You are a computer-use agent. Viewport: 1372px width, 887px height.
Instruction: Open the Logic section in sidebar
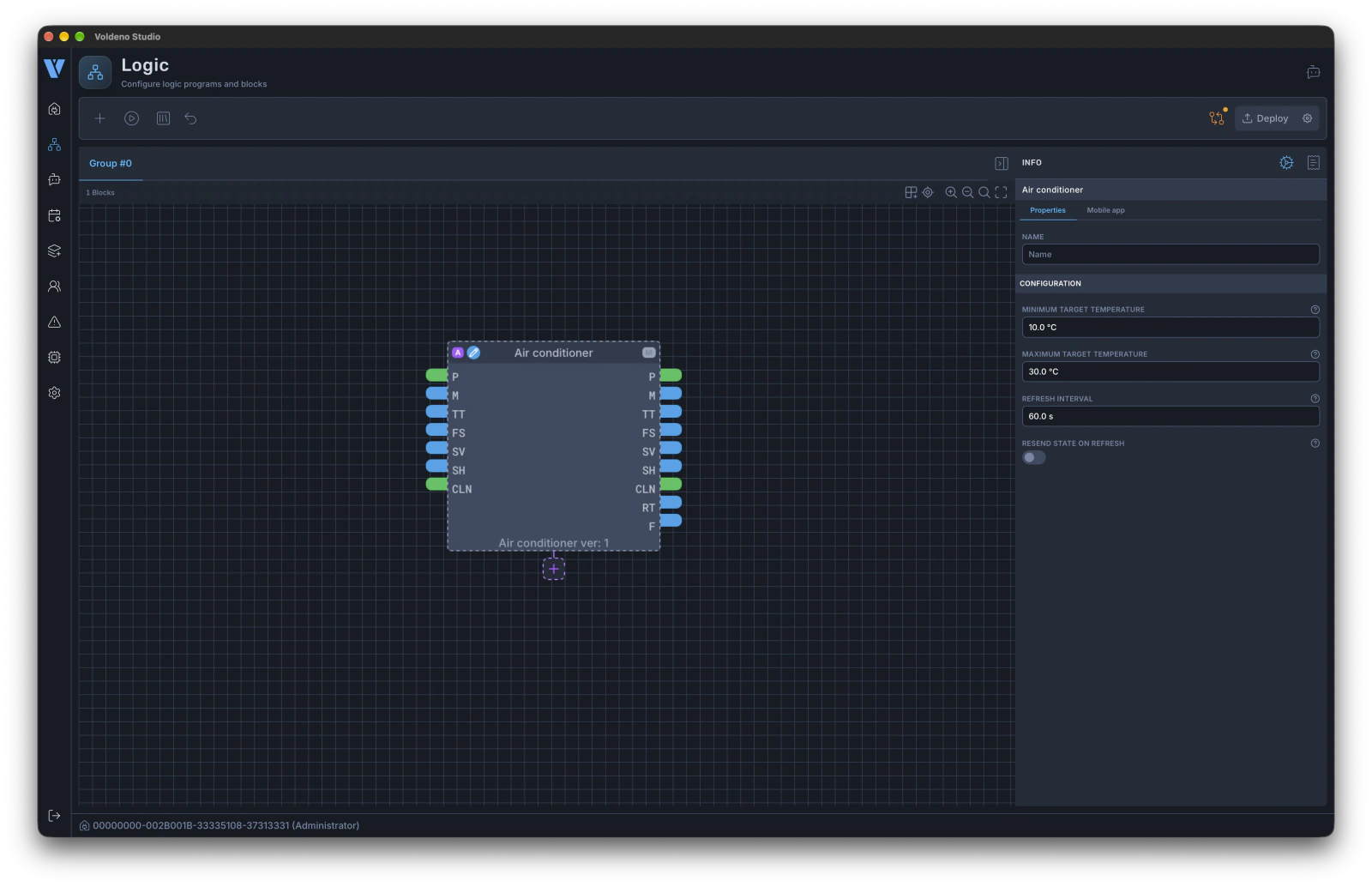click(54, 144)
